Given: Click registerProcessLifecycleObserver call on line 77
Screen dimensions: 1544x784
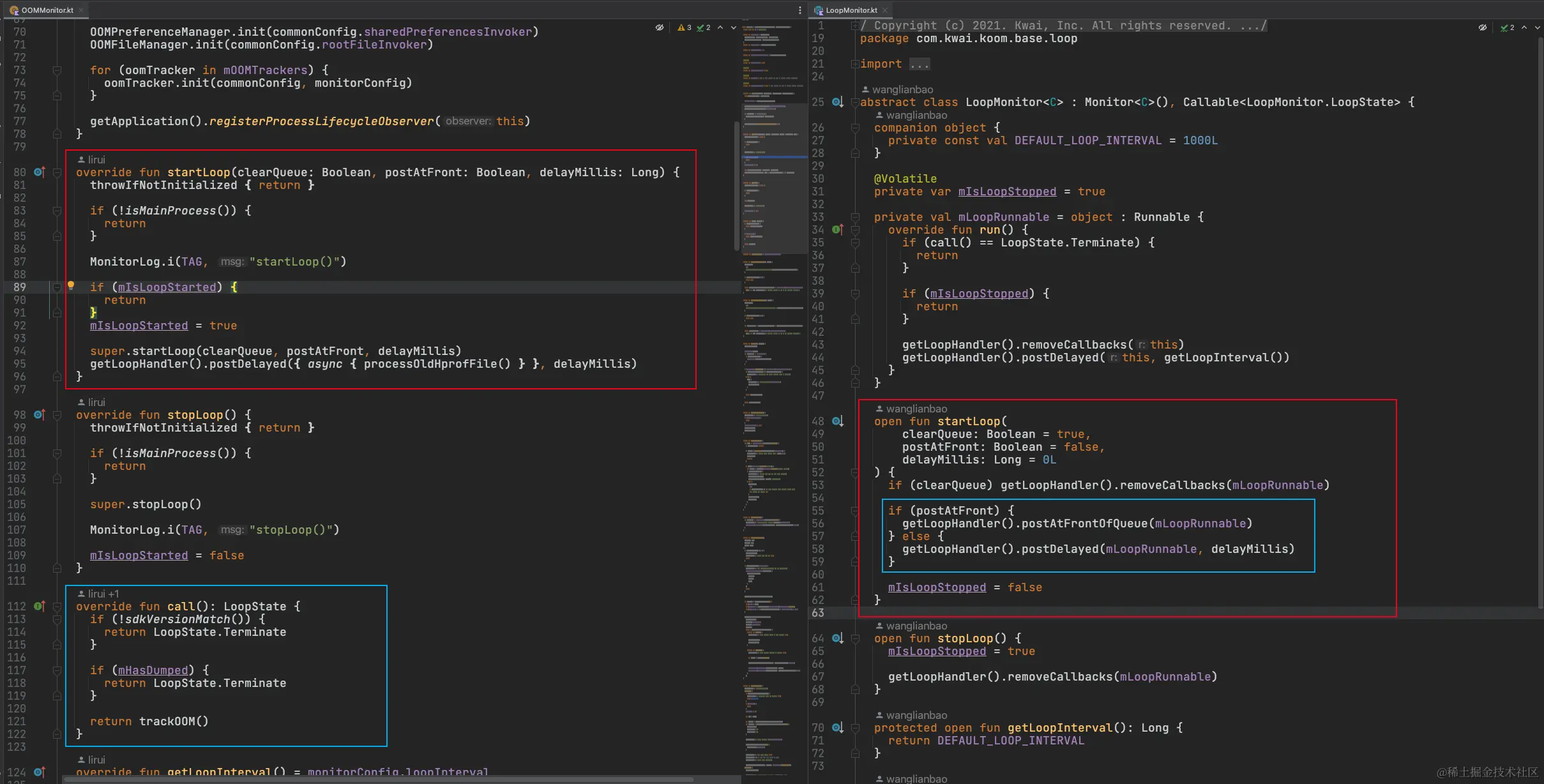Looking at the screenshot, I should click(321, 121).
